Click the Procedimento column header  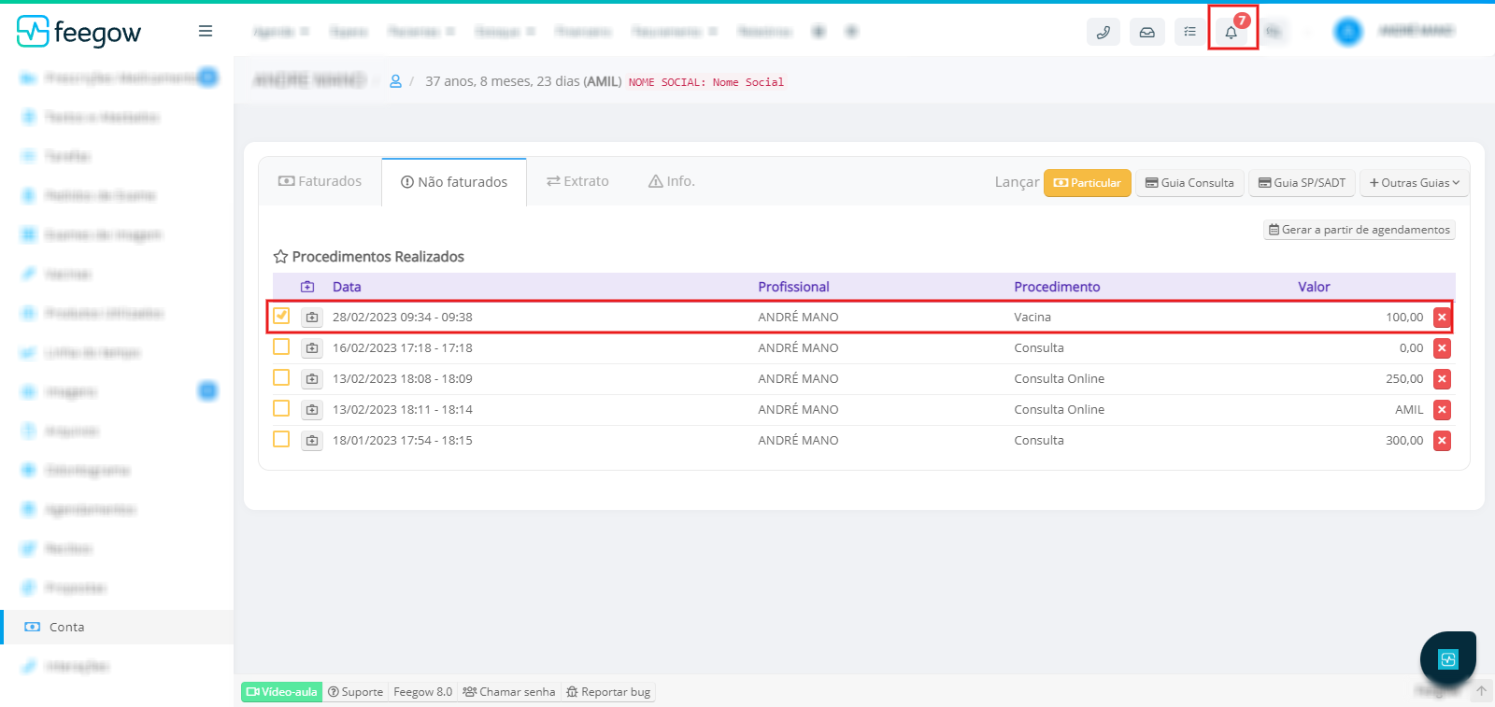tap(1057, 287)
